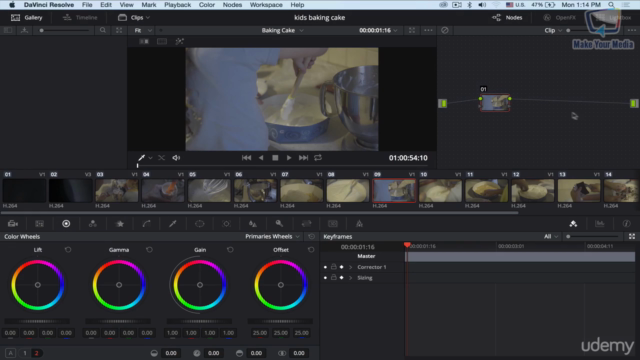
Task: Toggle the highlight wand mode
Action: [x=180, y=42]
